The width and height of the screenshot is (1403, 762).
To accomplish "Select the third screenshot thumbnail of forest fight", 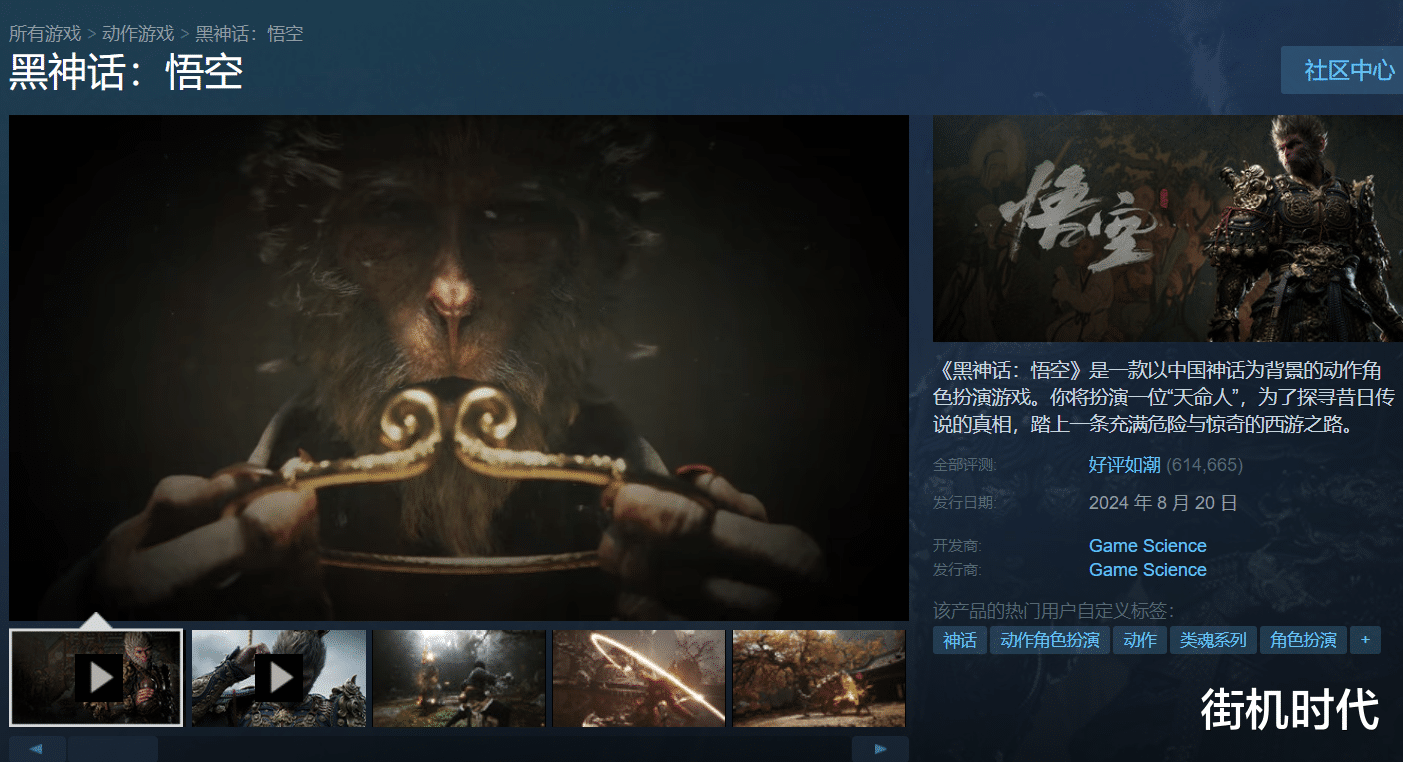I will pos(459,678).
